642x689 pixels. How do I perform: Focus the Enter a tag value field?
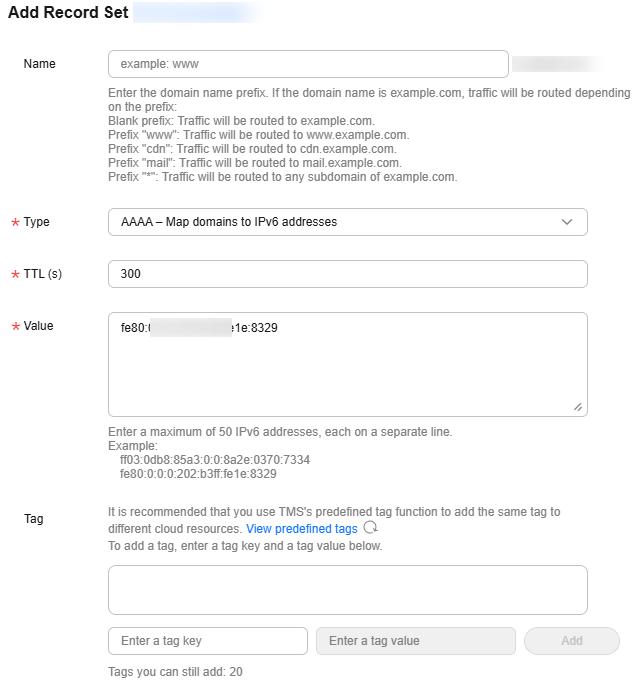[x=416, y=641]
